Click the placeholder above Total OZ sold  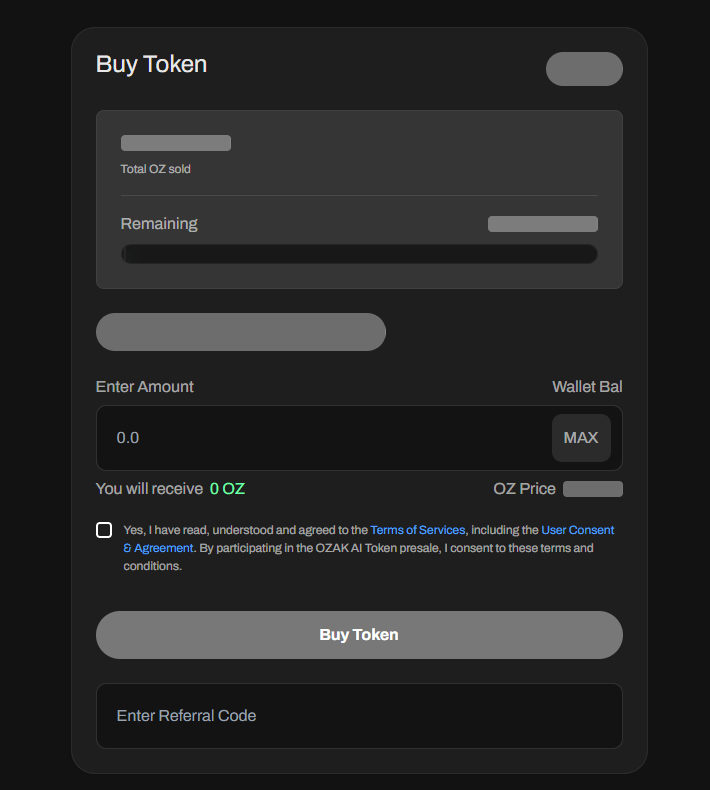pyautogui.click(x=176, y=143)
